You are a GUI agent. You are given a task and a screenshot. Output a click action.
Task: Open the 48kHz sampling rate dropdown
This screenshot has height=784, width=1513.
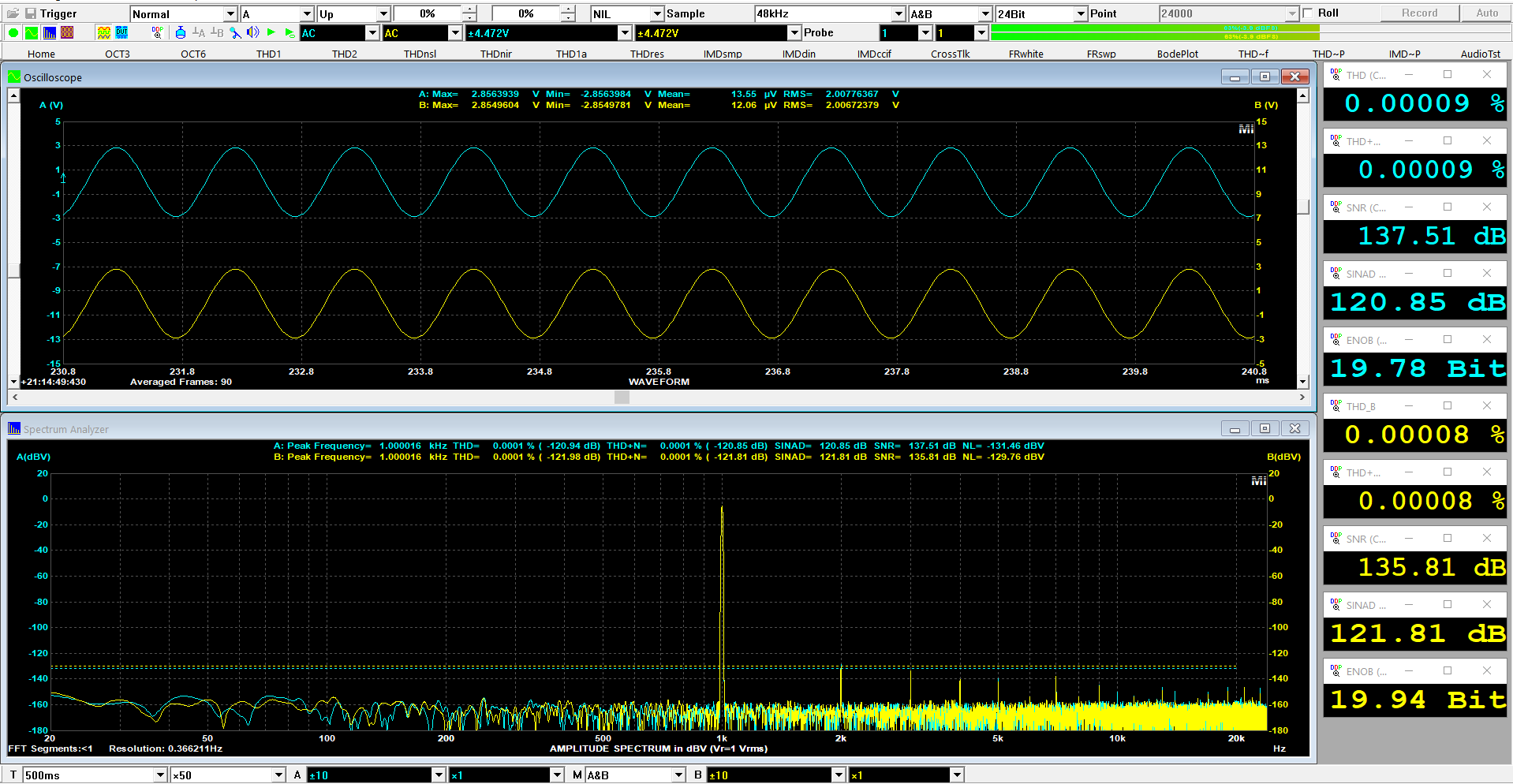(829, 14)
